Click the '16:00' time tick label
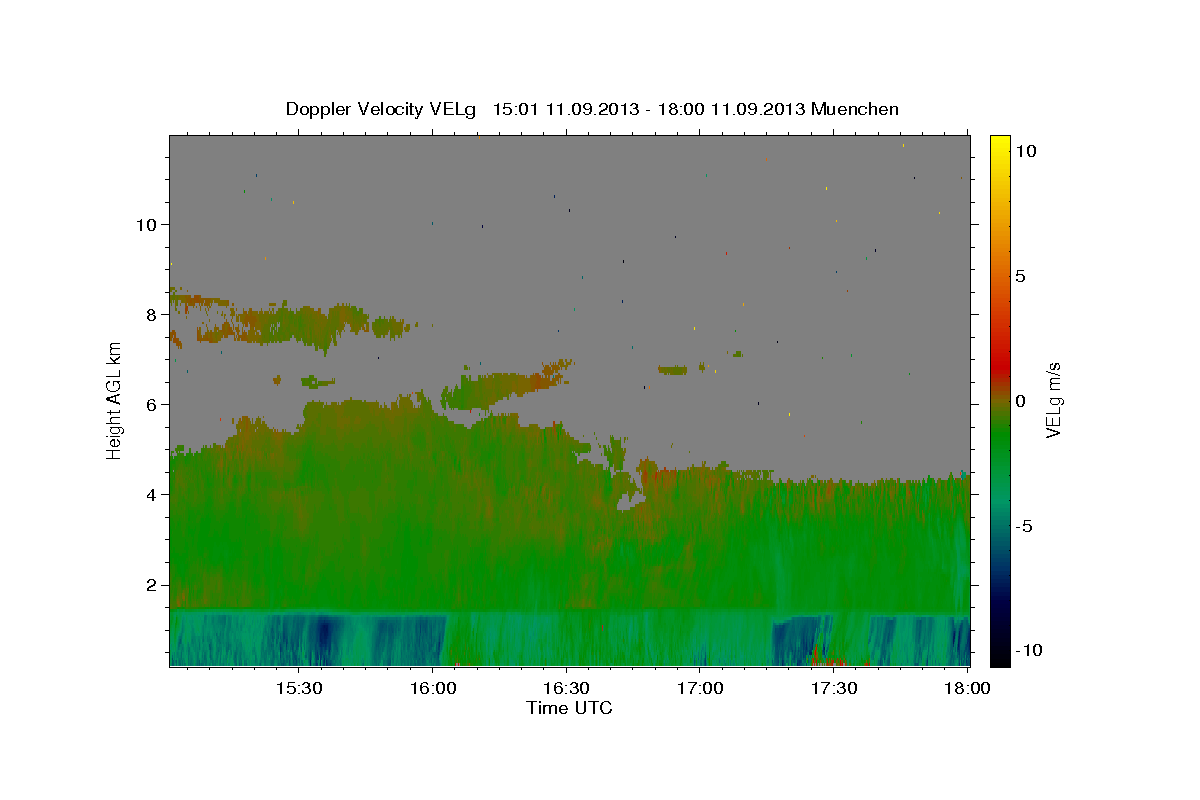This screenshot has height=800, width=1200. [432, 688]
